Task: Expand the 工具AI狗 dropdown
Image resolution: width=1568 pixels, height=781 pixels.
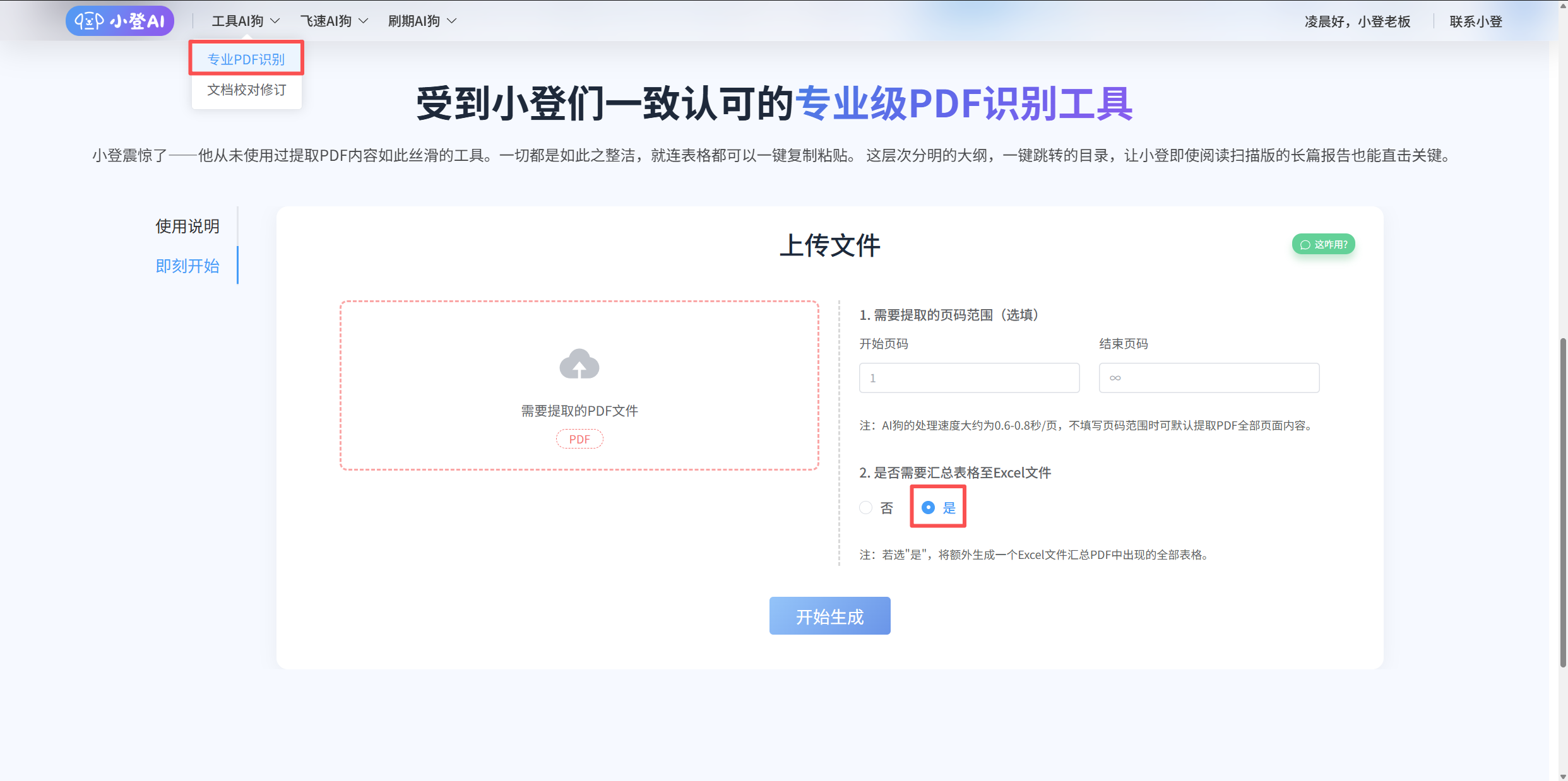Action: [x=245, y=21]
